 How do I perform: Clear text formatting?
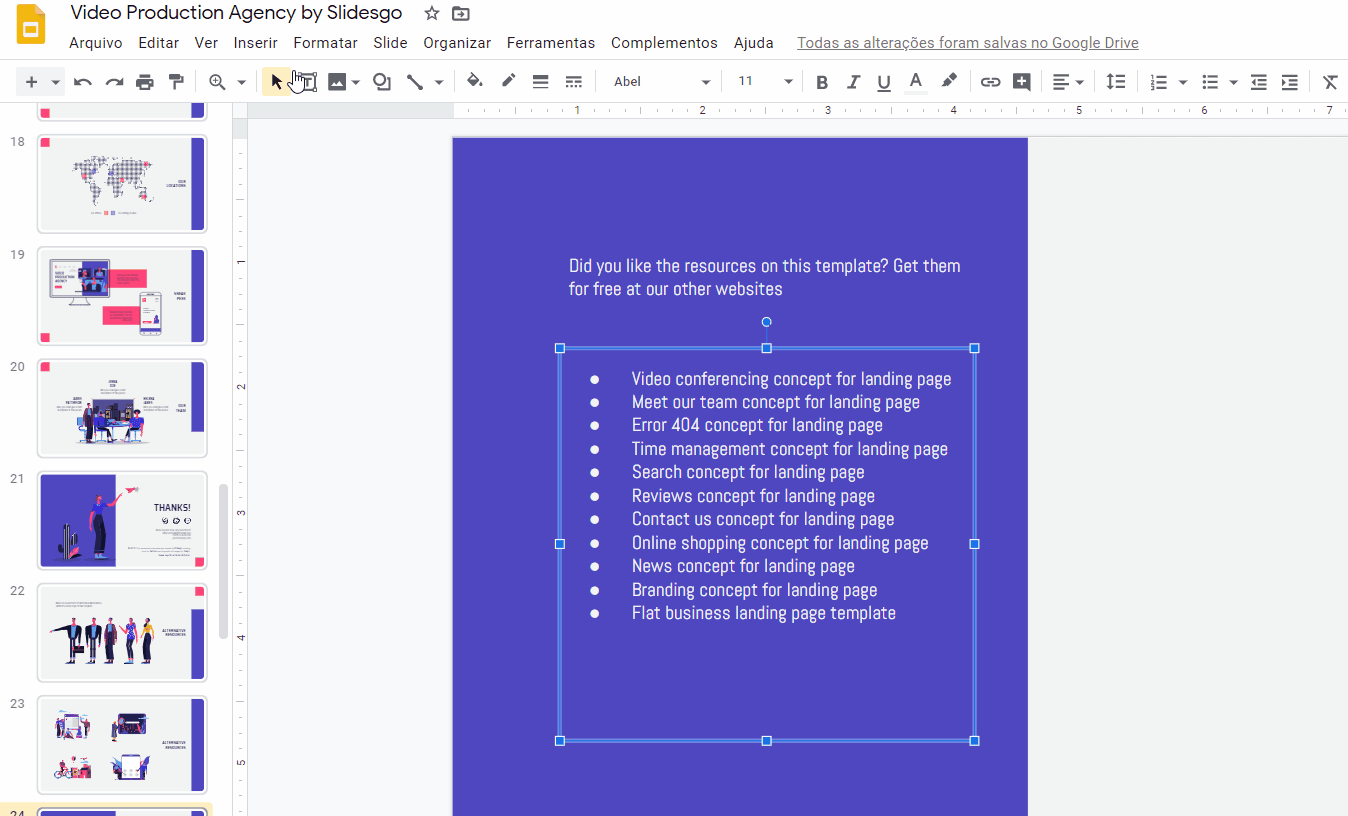coord(1330,82)
